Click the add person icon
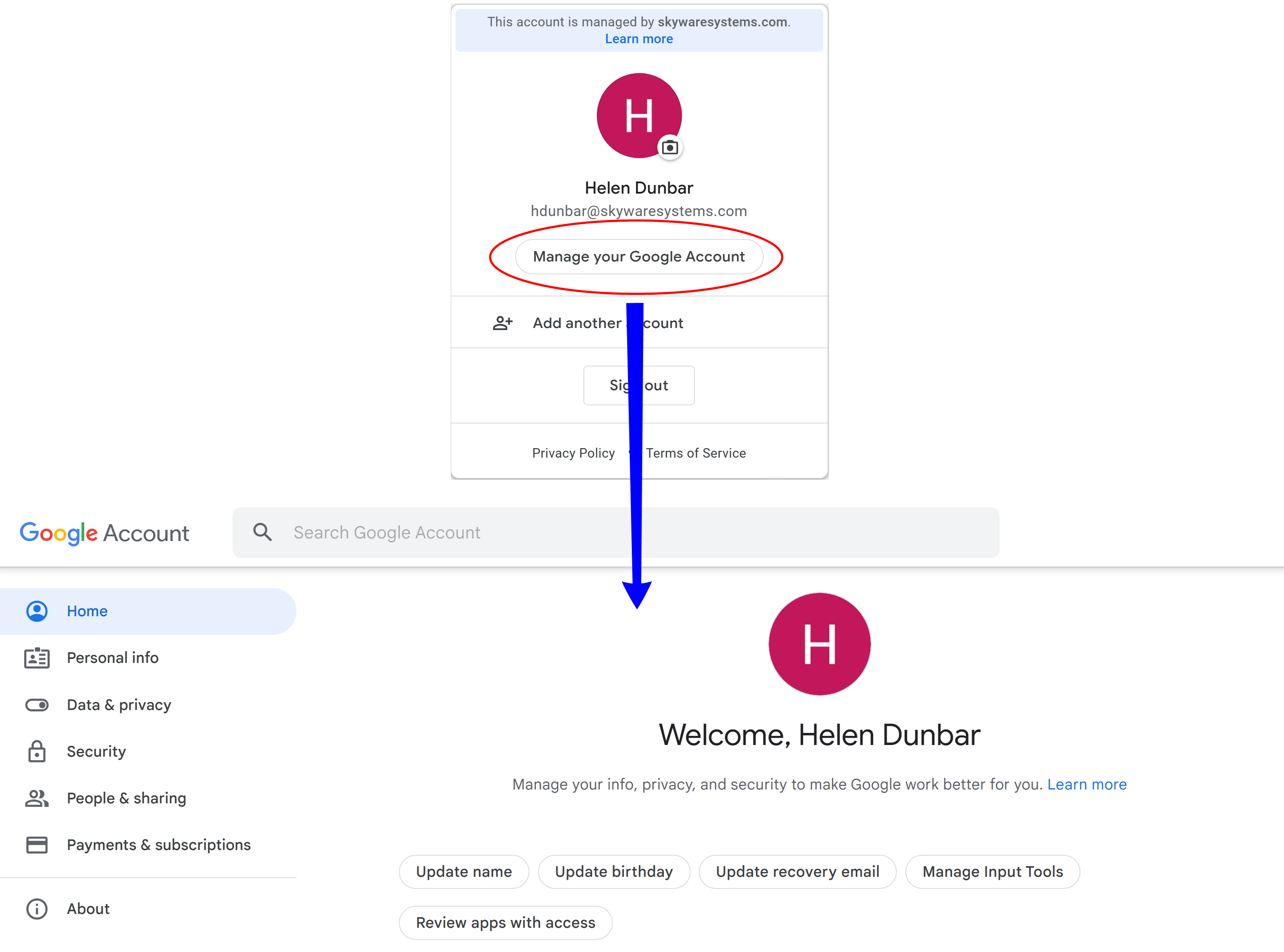 pos(503,323)
